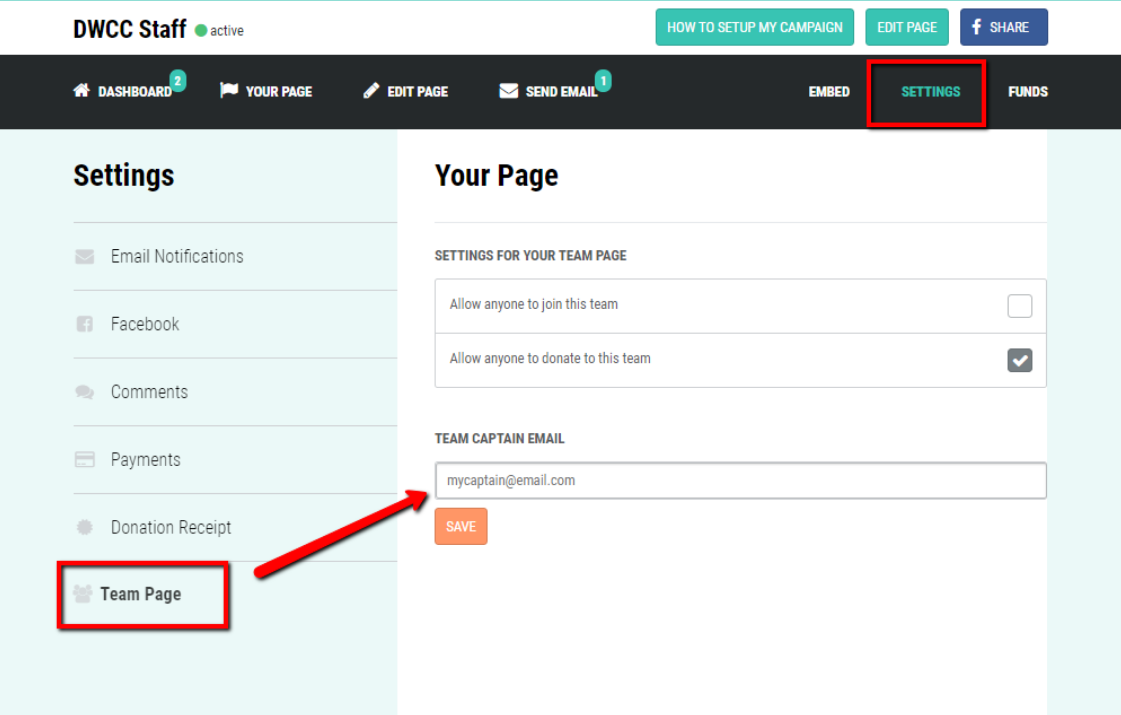The width and height of the screenshot is (1121, 715).
Task: Click the Your Page flag icon
Action: pyautogui.click(x=229, y=90)
